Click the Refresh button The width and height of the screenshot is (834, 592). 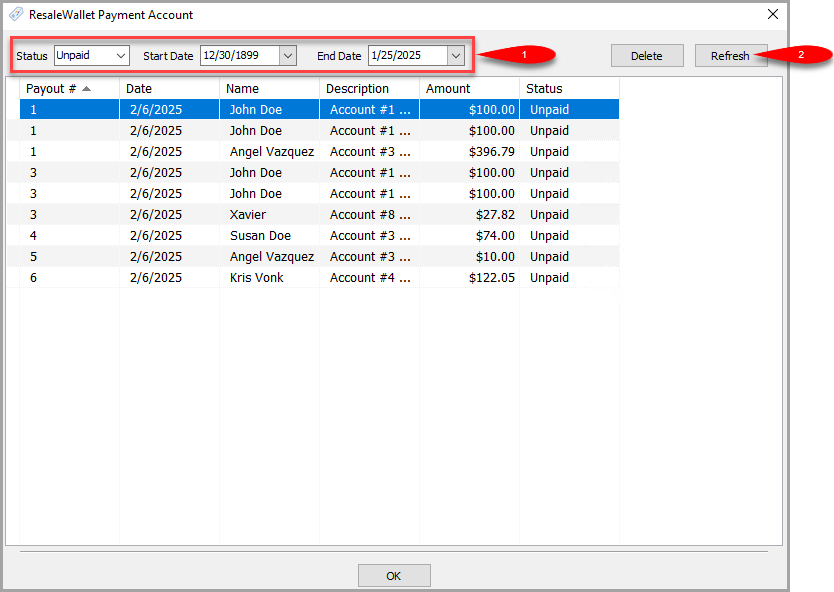tap(731, 56)
